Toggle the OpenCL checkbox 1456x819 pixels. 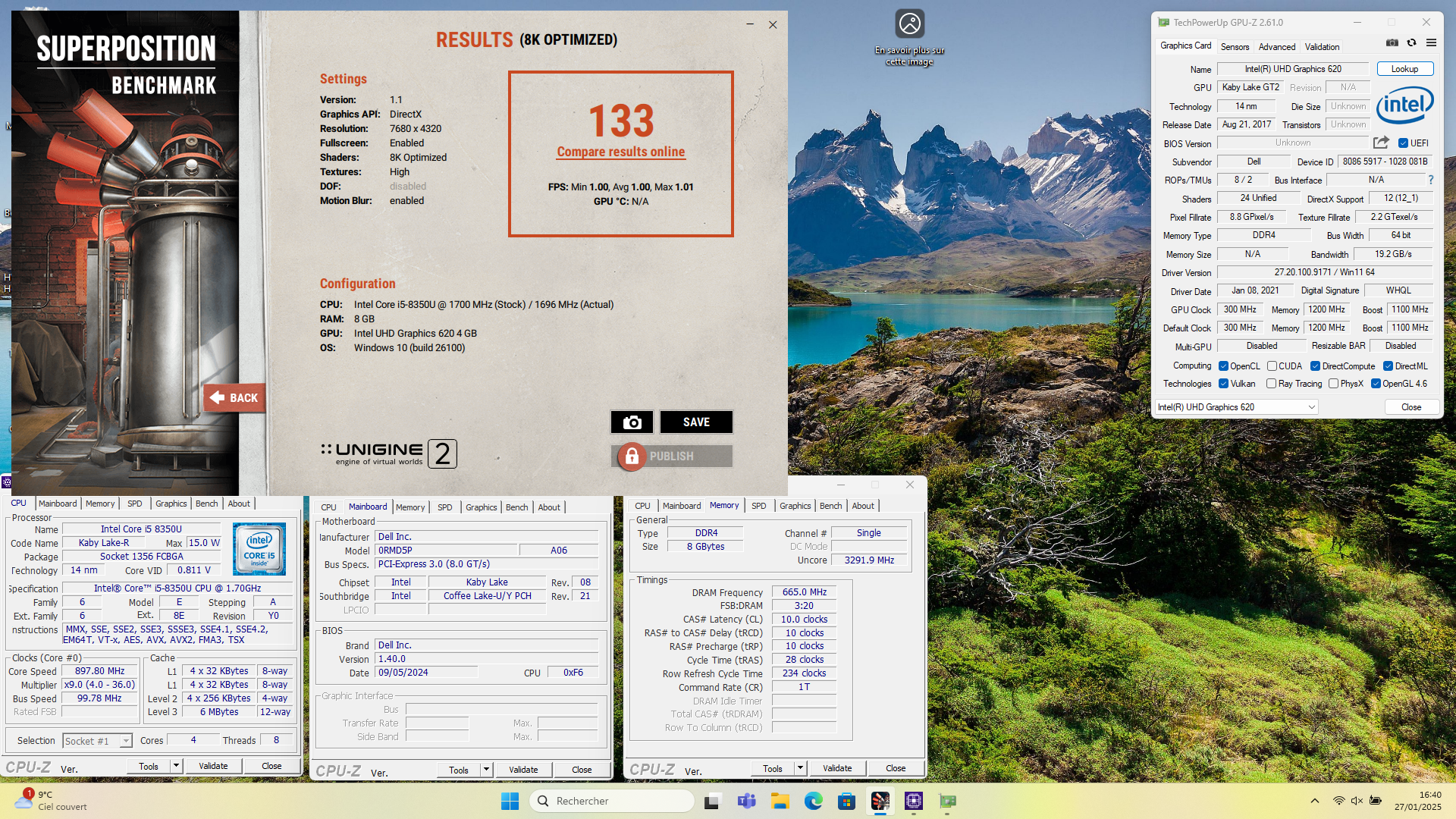tap(1223, 366)
